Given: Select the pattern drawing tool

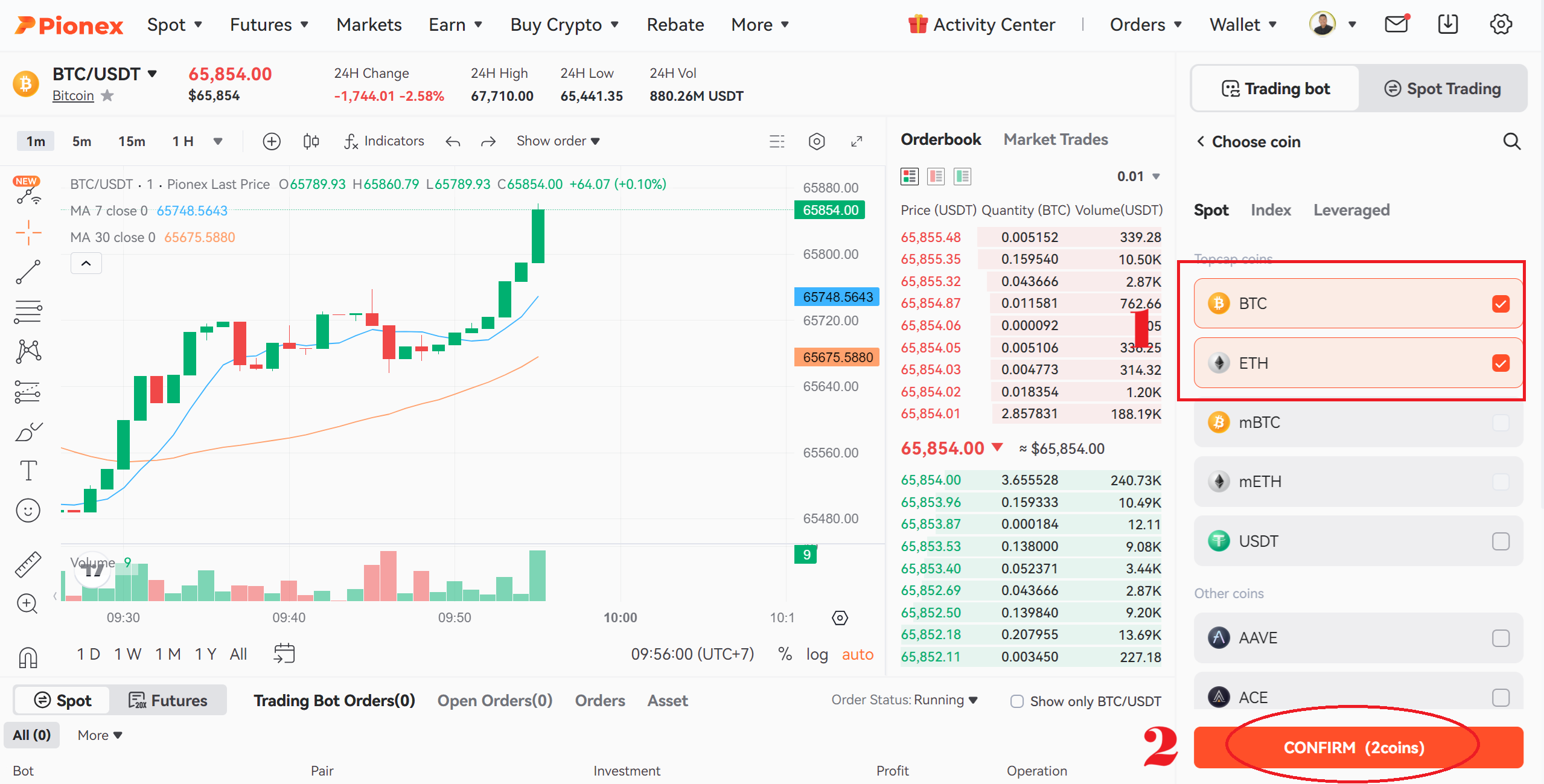Looking at the screenshot, I should [x=28, y=351].
